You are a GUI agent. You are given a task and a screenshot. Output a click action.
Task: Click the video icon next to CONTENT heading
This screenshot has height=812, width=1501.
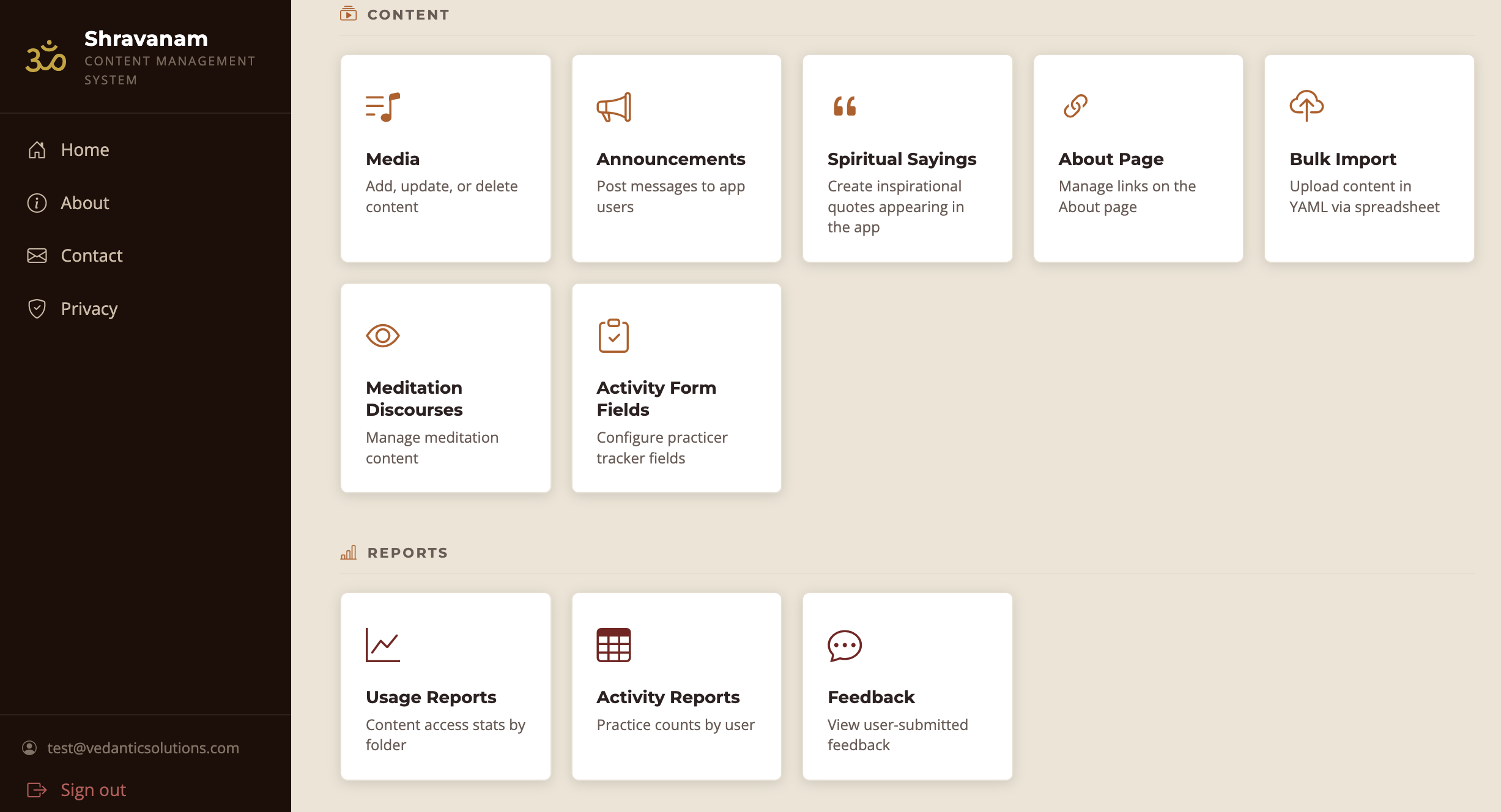tap(348, 13)
